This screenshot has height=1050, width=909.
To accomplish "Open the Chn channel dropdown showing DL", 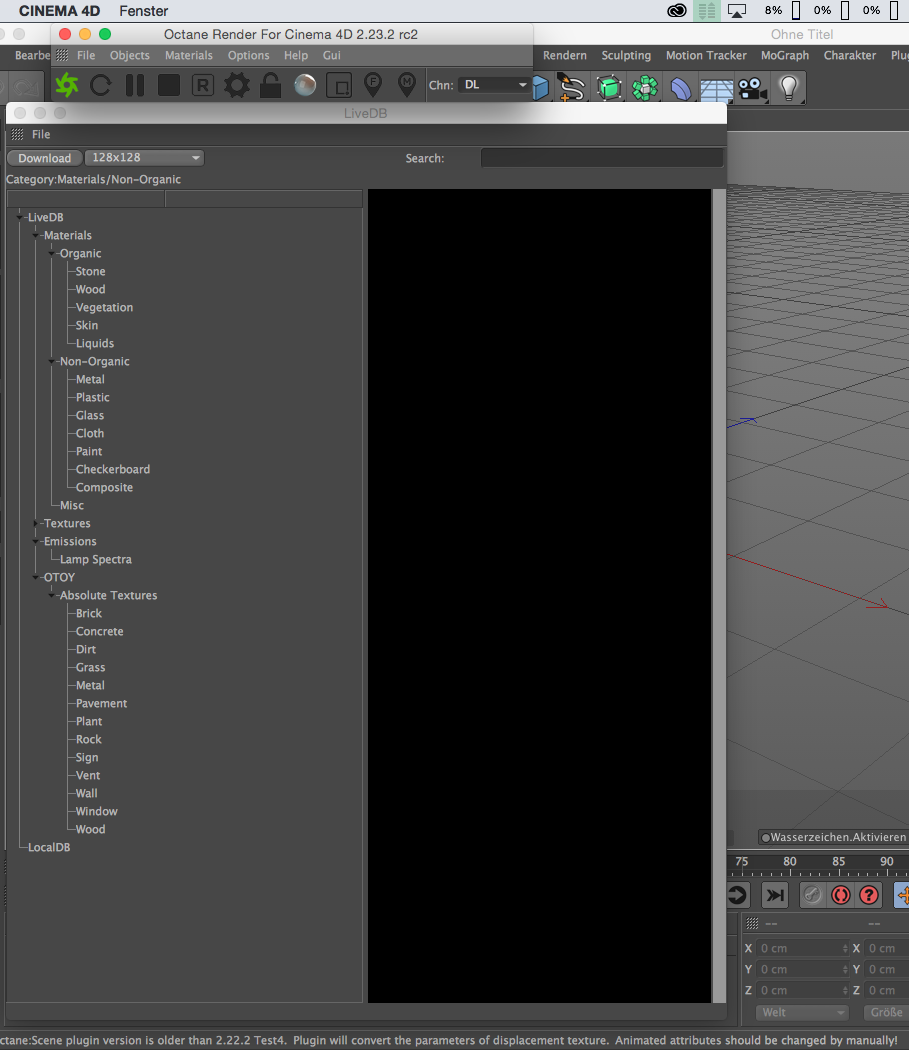I will (x=494, y=85).
